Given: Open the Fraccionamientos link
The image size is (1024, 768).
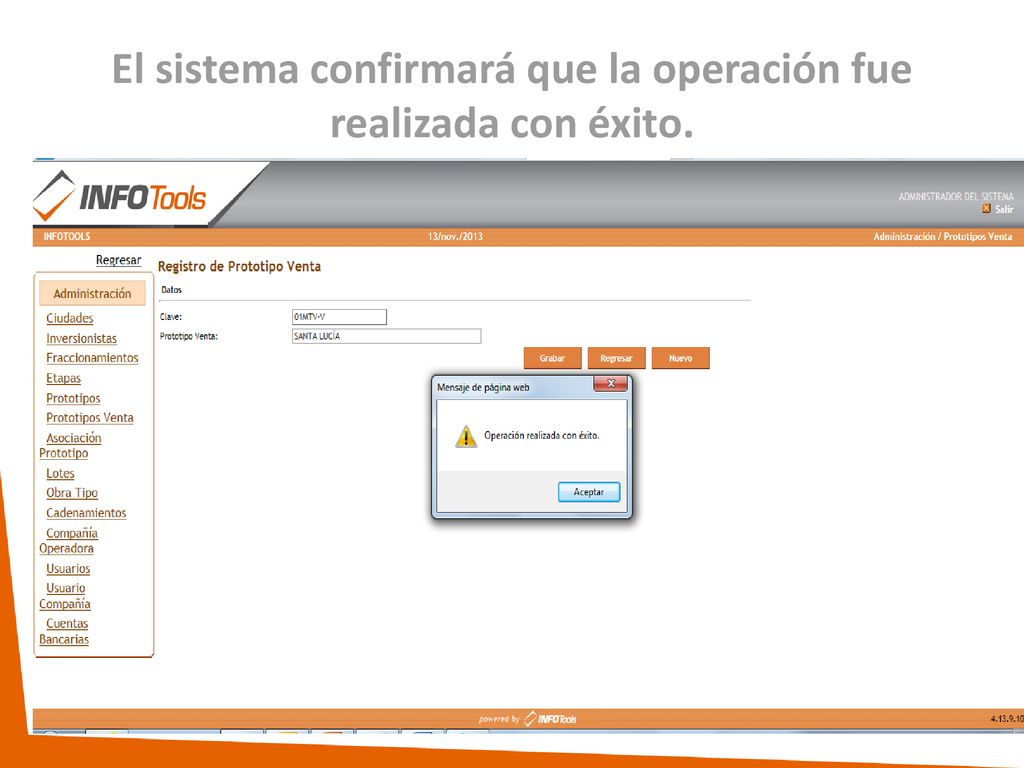Looking at the screenshot, I should point(92,358).
